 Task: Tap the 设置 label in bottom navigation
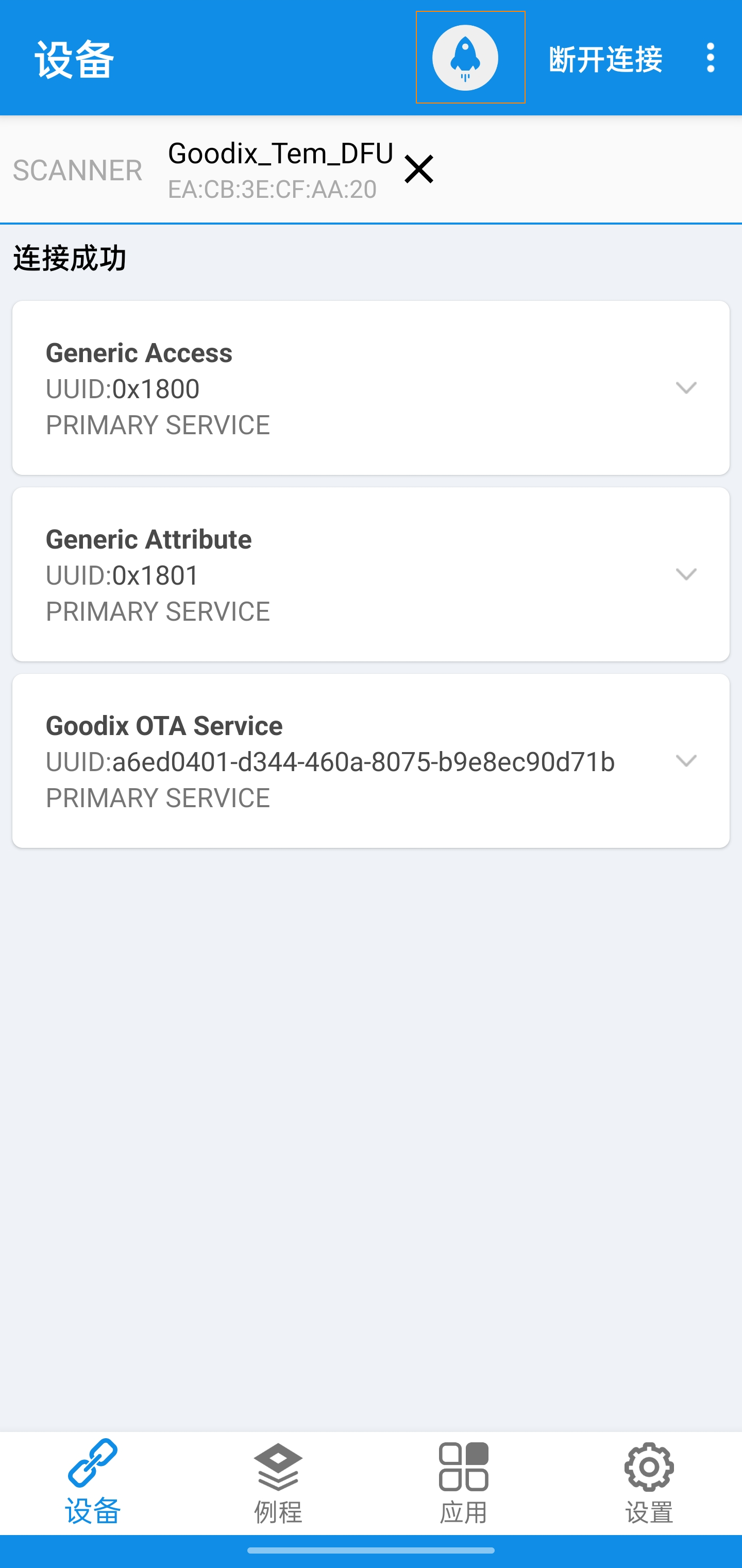coord(649,1512)
